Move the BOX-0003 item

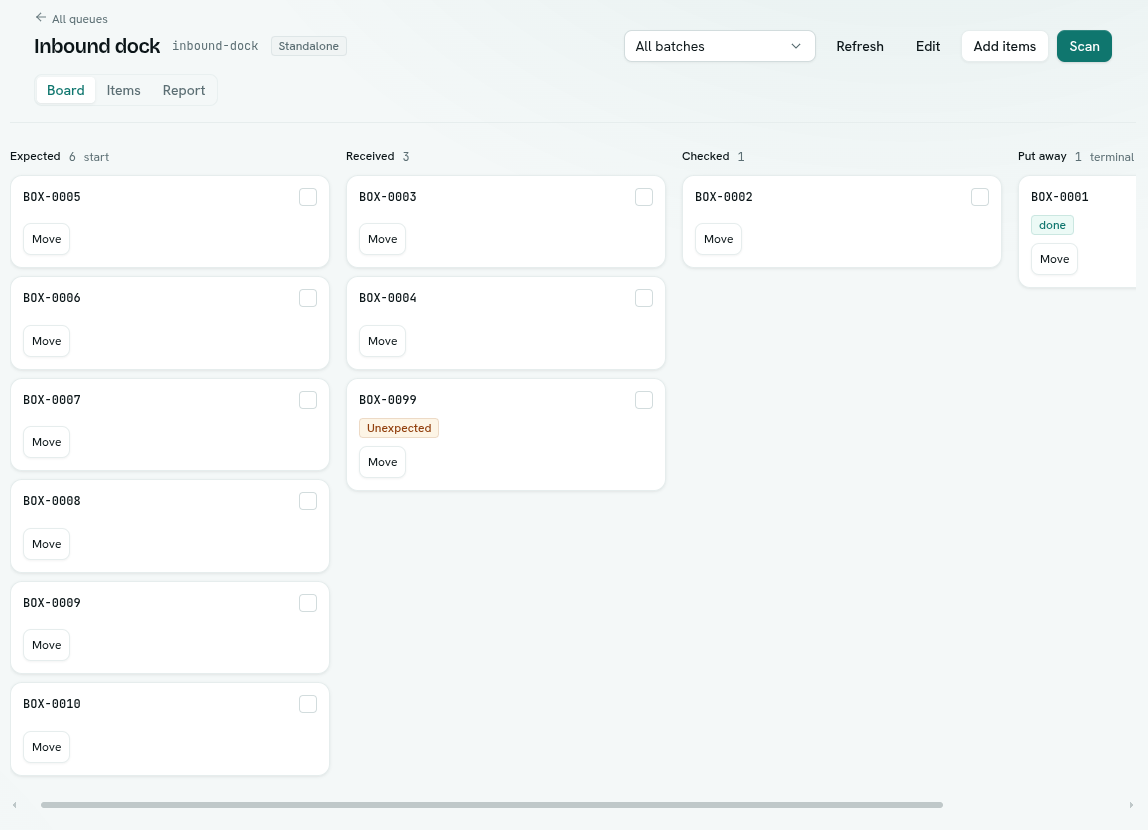(x=382, y=239)
